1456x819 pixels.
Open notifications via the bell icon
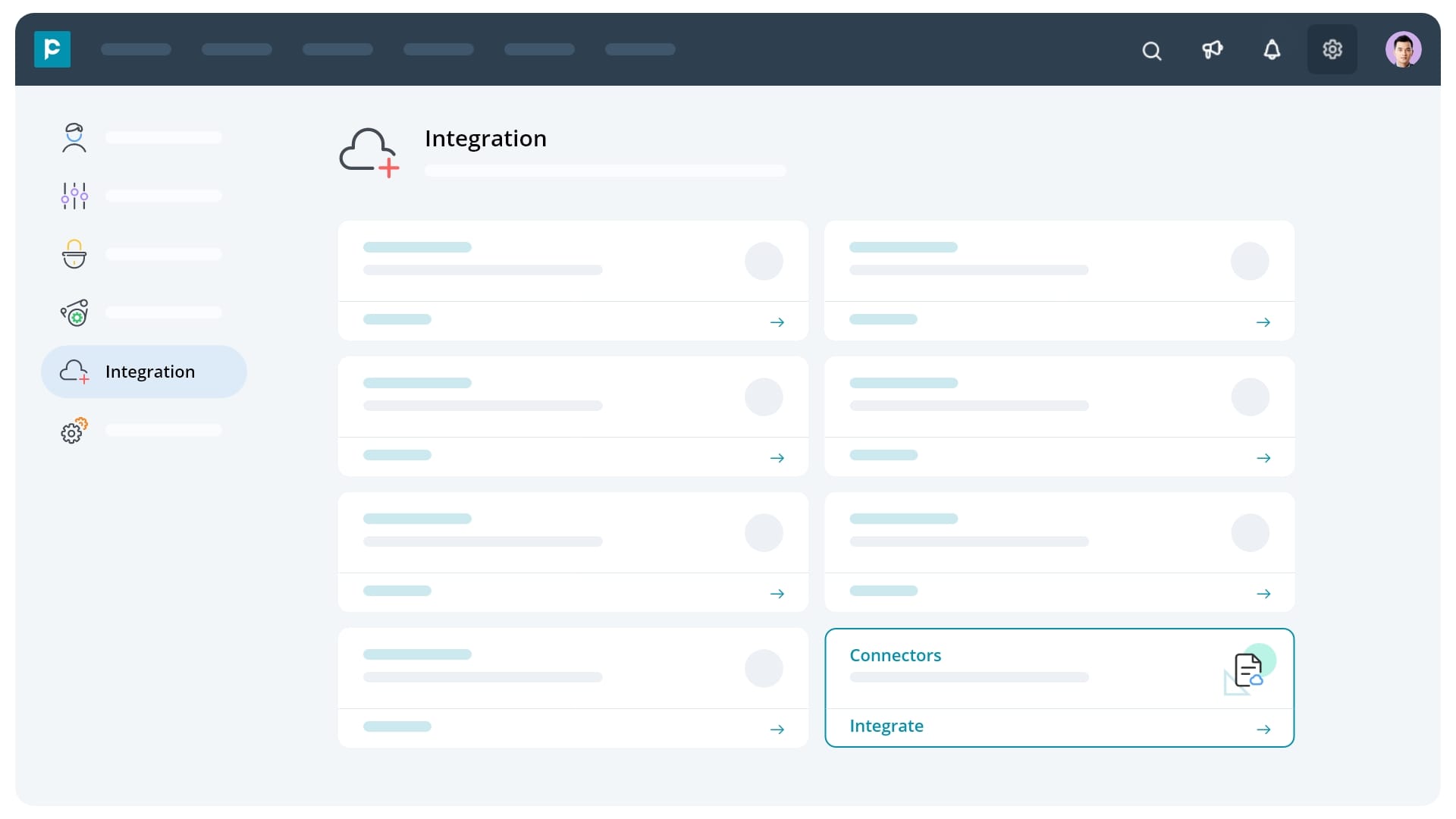pos(1272,51)
